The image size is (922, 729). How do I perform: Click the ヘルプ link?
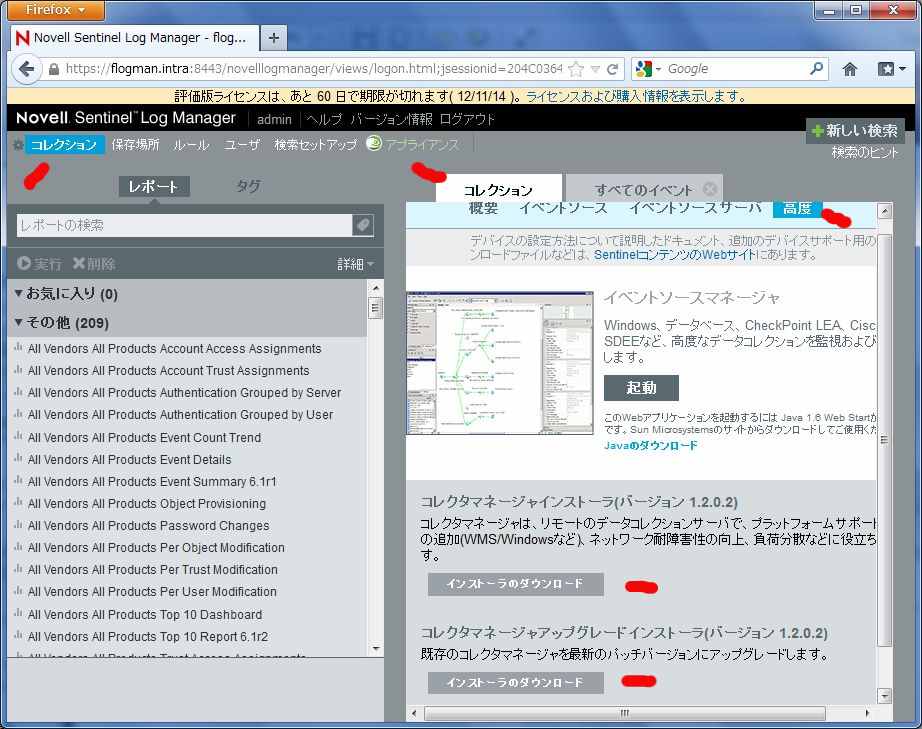coord(323,119)
